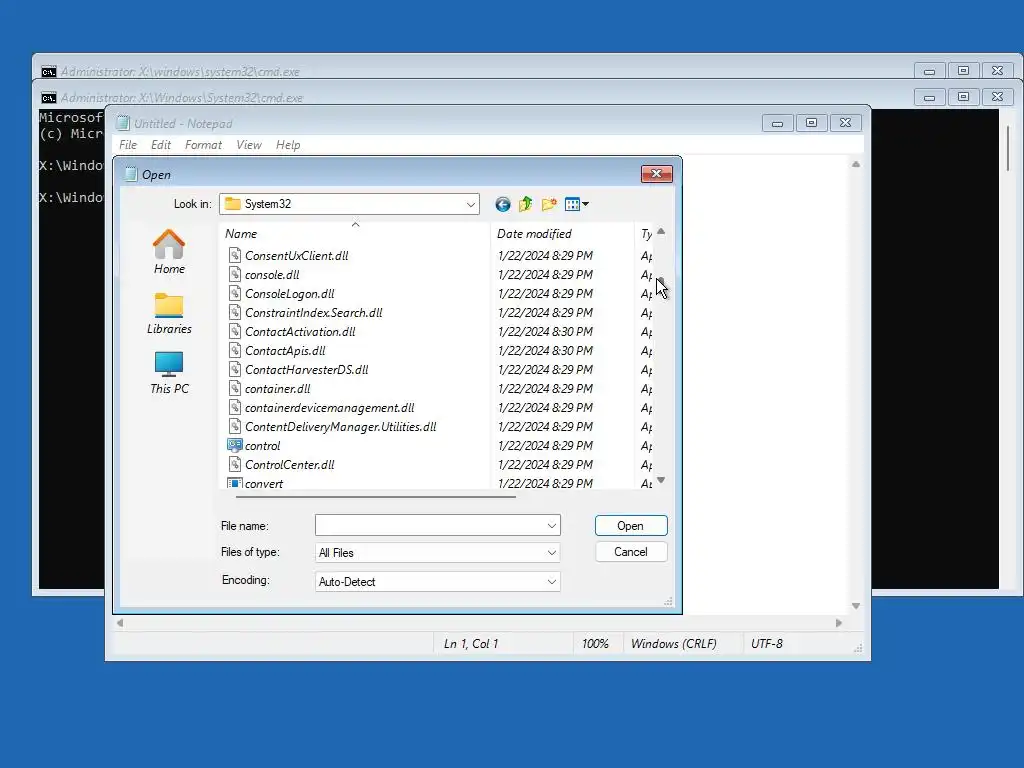Go to Libraries in the places bar
The height and width of the screenshot is (768, 1024).
[169, 313]
